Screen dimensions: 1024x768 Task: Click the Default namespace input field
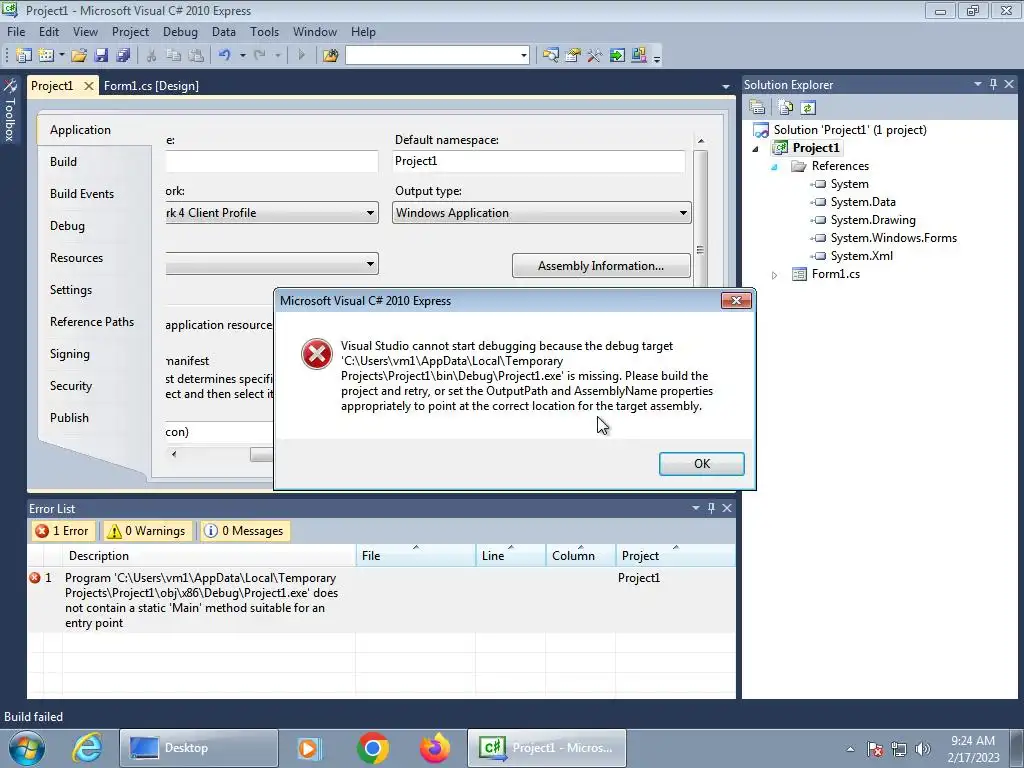click(x=539, y=161)
